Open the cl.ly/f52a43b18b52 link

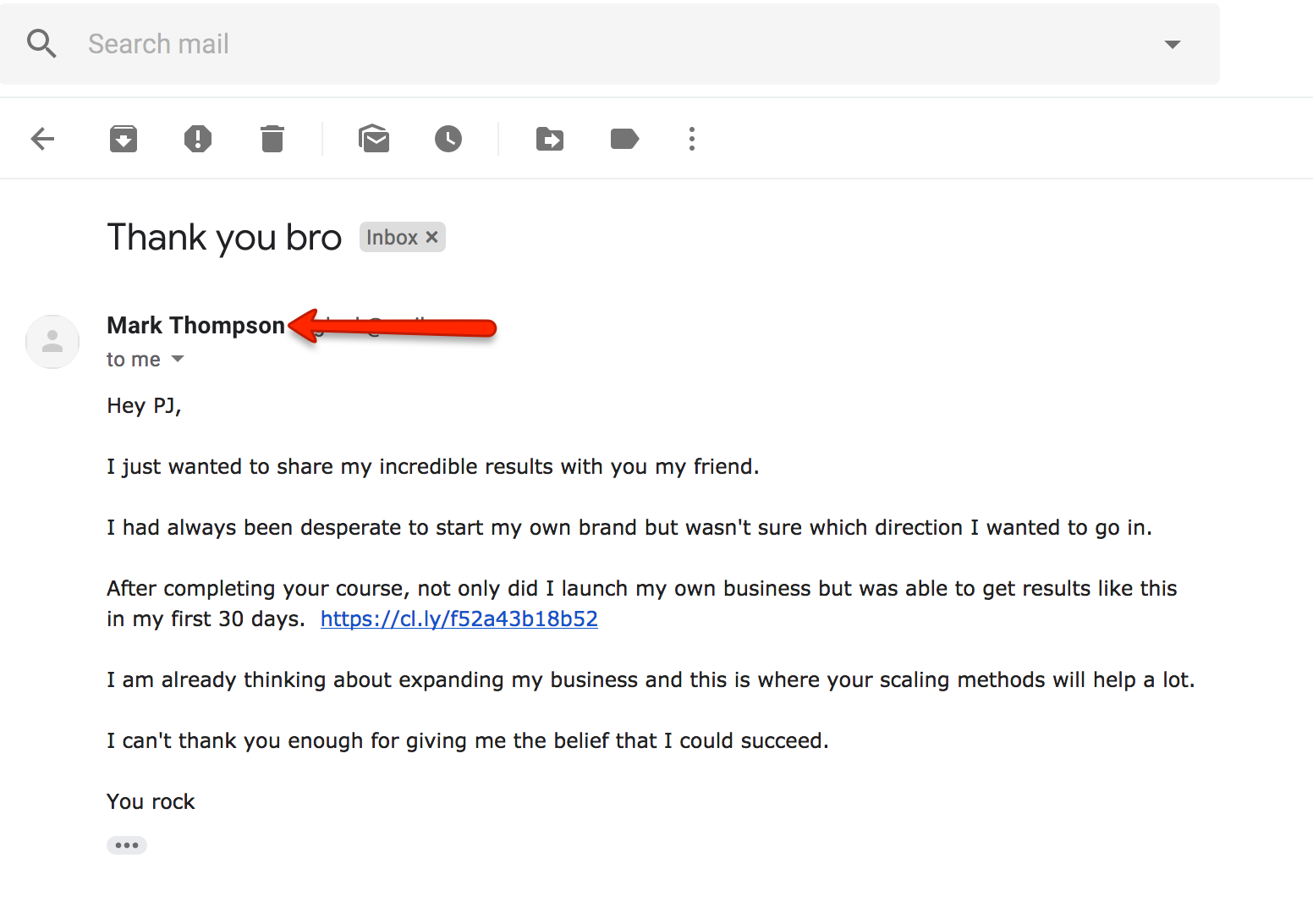pyautogui.click(x=459, y=619)
